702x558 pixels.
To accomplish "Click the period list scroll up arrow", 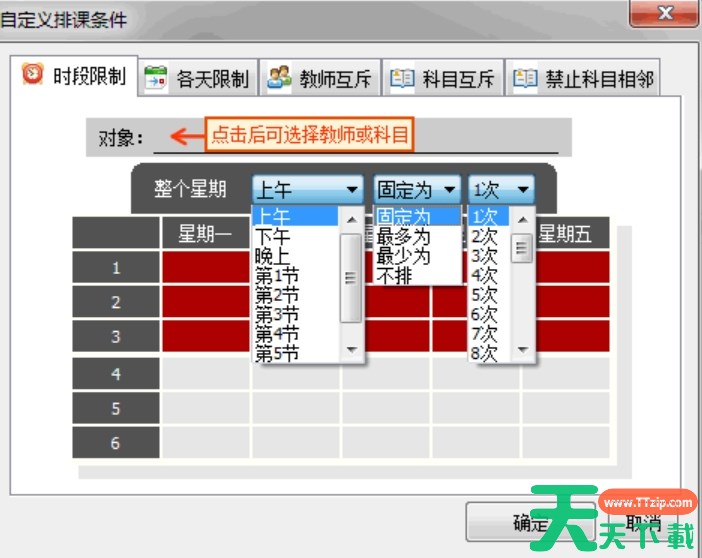I will click(351, 219).
